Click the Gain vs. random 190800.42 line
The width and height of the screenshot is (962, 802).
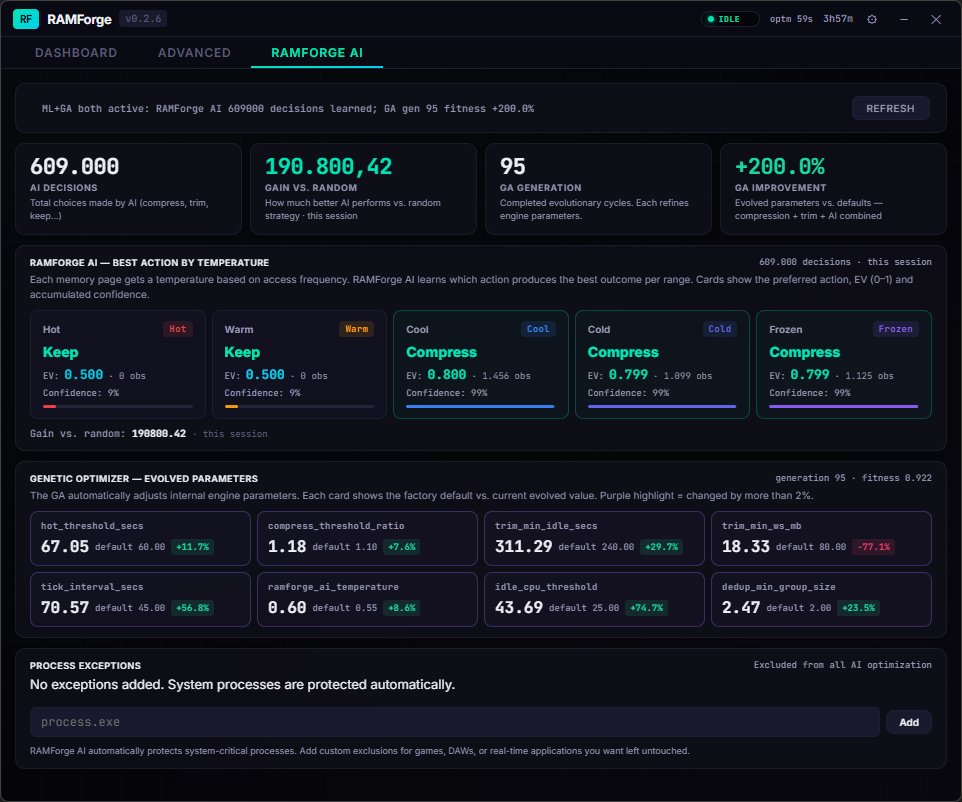coord(108,434)
